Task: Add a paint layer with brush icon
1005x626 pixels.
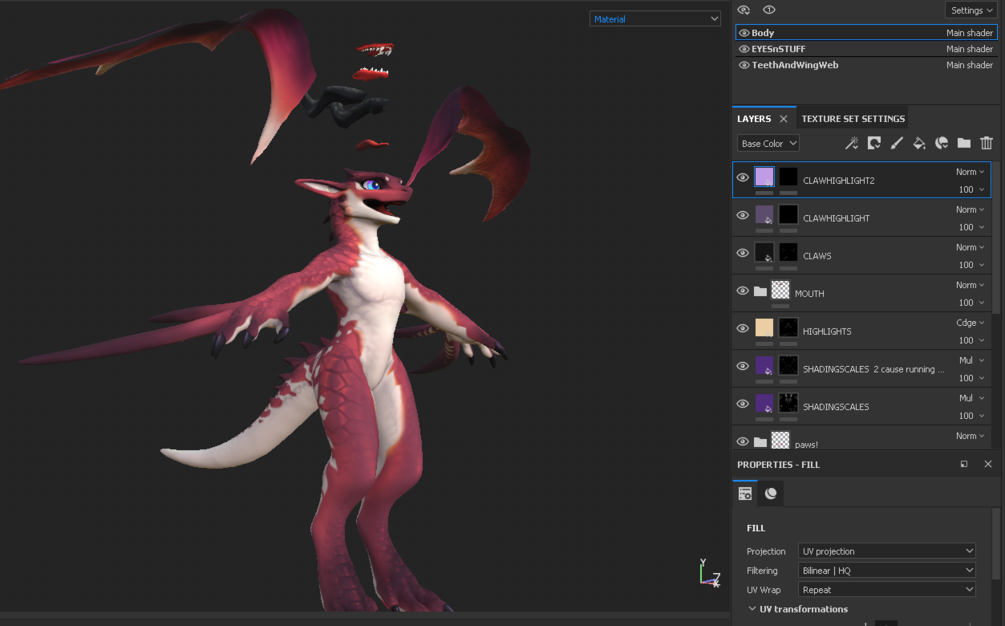Action: tap(896, 143)
